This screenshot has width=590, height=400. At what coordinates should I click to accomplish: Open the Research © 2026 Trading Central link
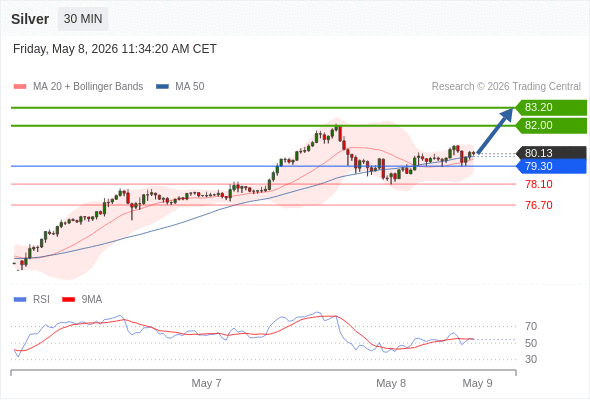tap(506, 87)
